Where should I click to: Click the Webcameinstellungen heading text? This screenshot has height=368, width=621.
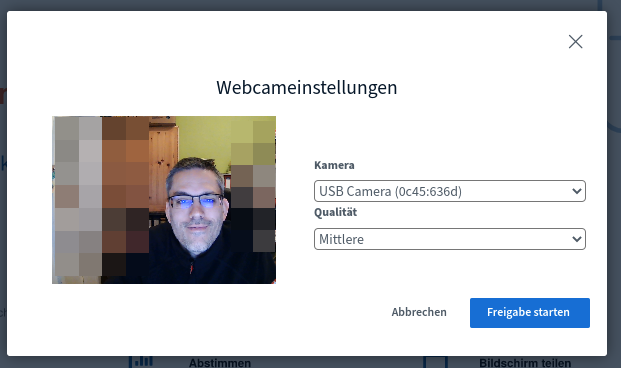307,88
